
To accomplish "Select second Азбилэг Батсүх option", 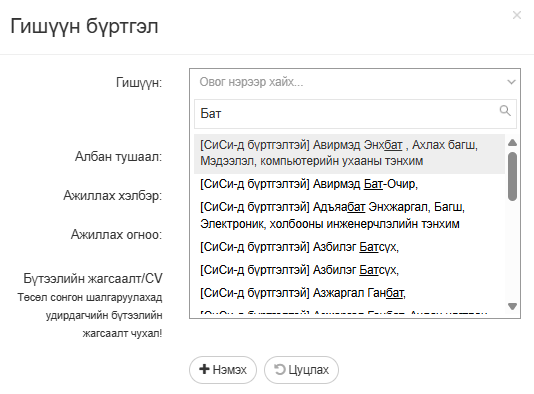I will tap(349, 270).
